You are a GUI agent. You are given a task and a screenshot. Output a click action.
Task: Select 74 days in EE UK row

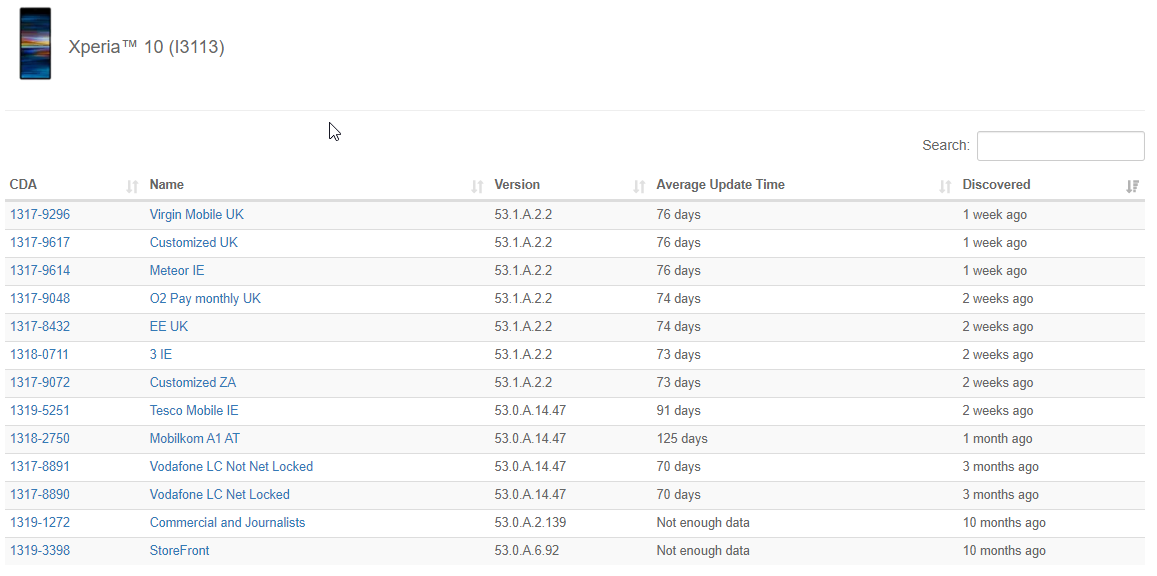pyautogui.click(x=679, y=327)
